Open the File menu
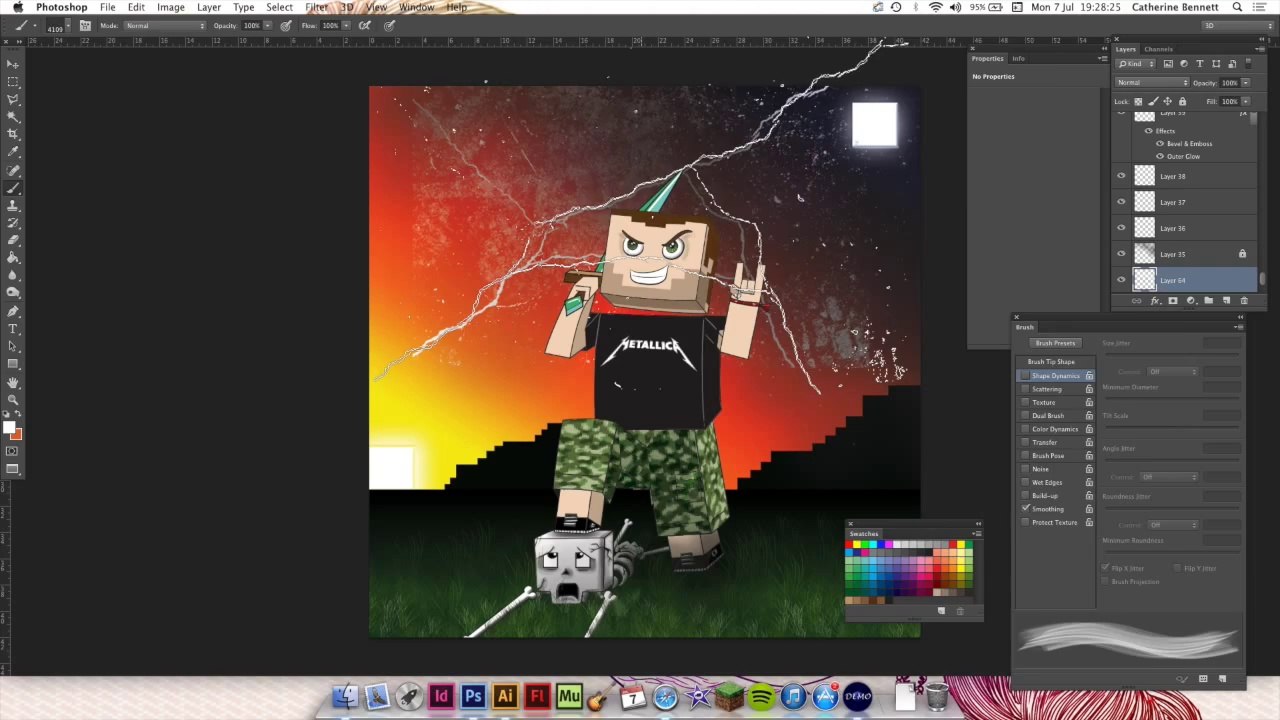This screenshot has width=1280, height=720. [x=107, y=7]
